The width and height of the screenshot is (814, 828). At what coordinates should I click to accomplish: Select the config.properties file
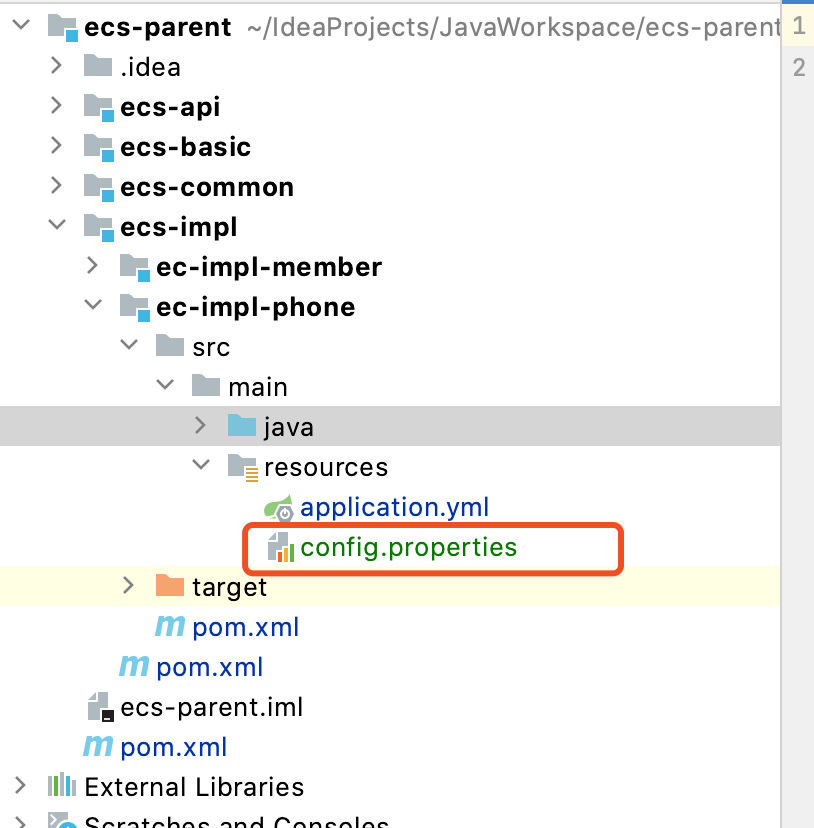[x=408, y=548]
